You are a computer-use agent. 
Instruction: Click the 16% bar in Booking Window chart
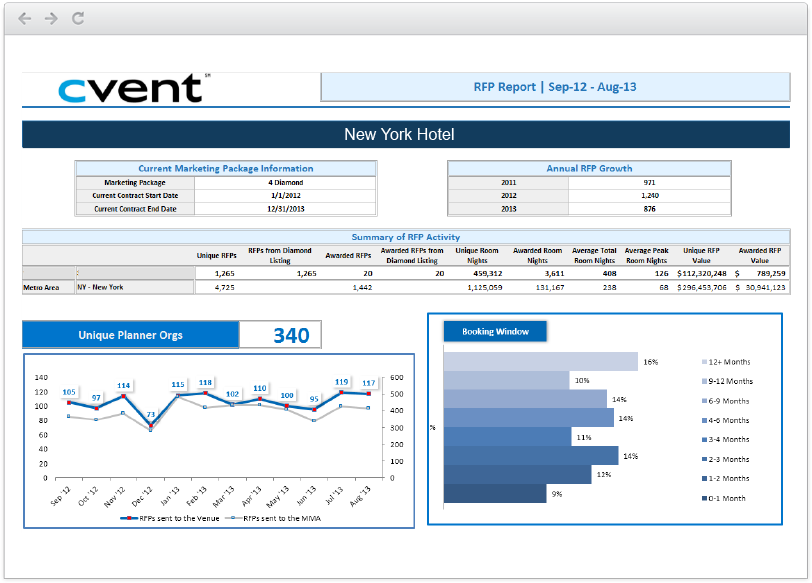pos(540,361)
